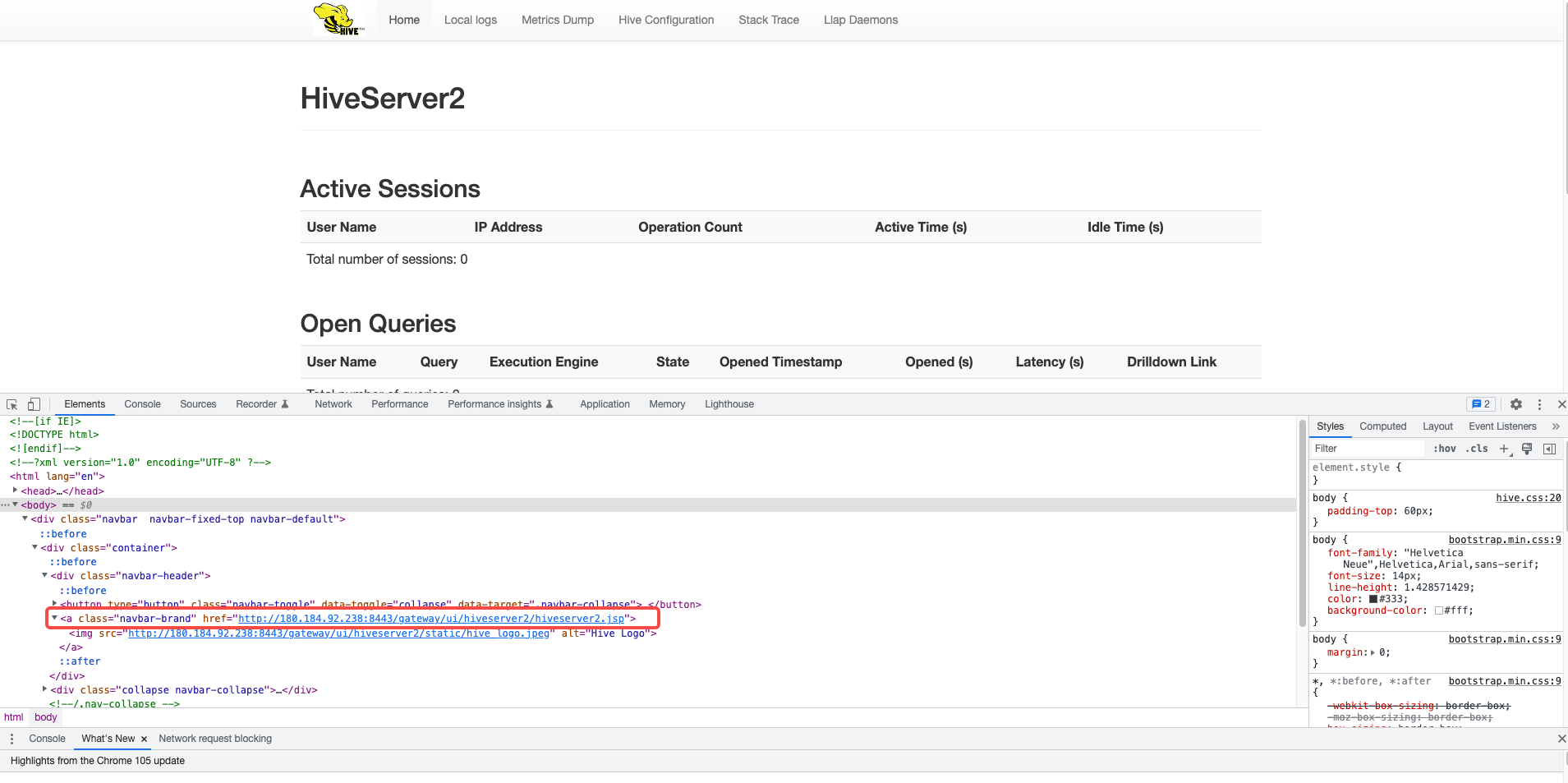Open the issues counter badge showing 2
This screenshot has height=783, width=1568.
(x=1481, y=404)
